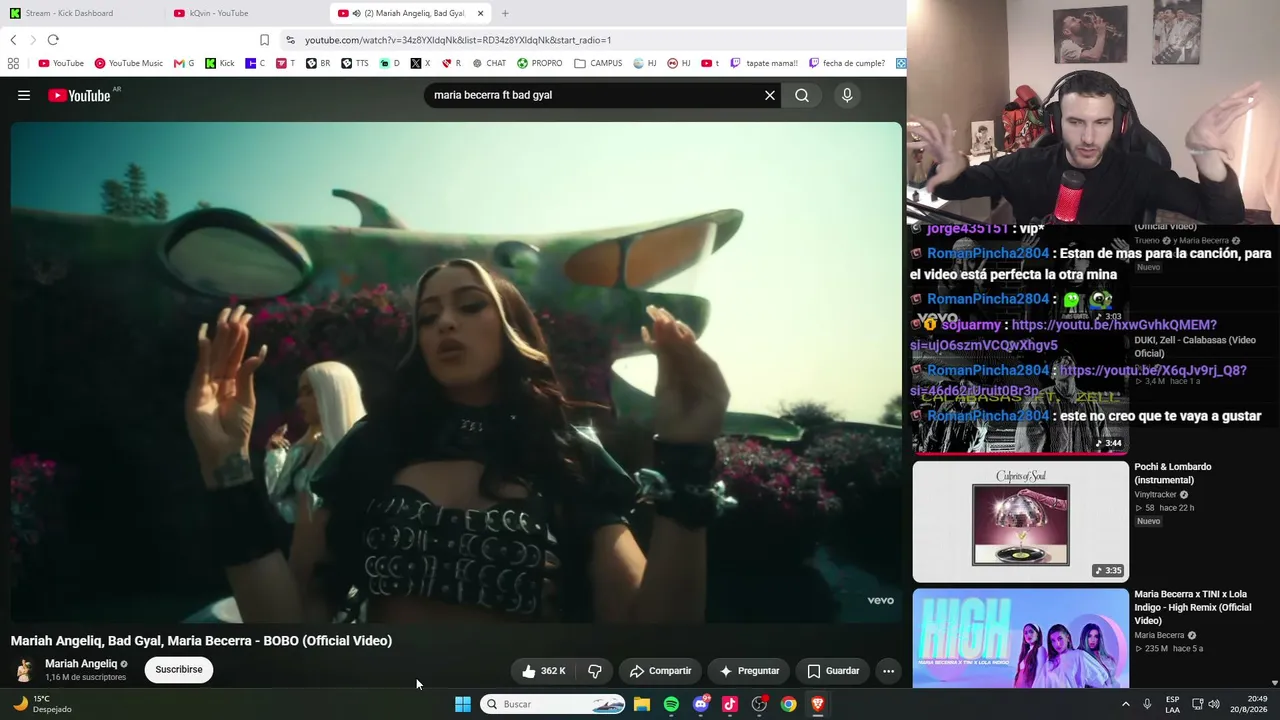Open the Preguntar AI button
This screenshot has width=1280, height=720.
point(749,671)
